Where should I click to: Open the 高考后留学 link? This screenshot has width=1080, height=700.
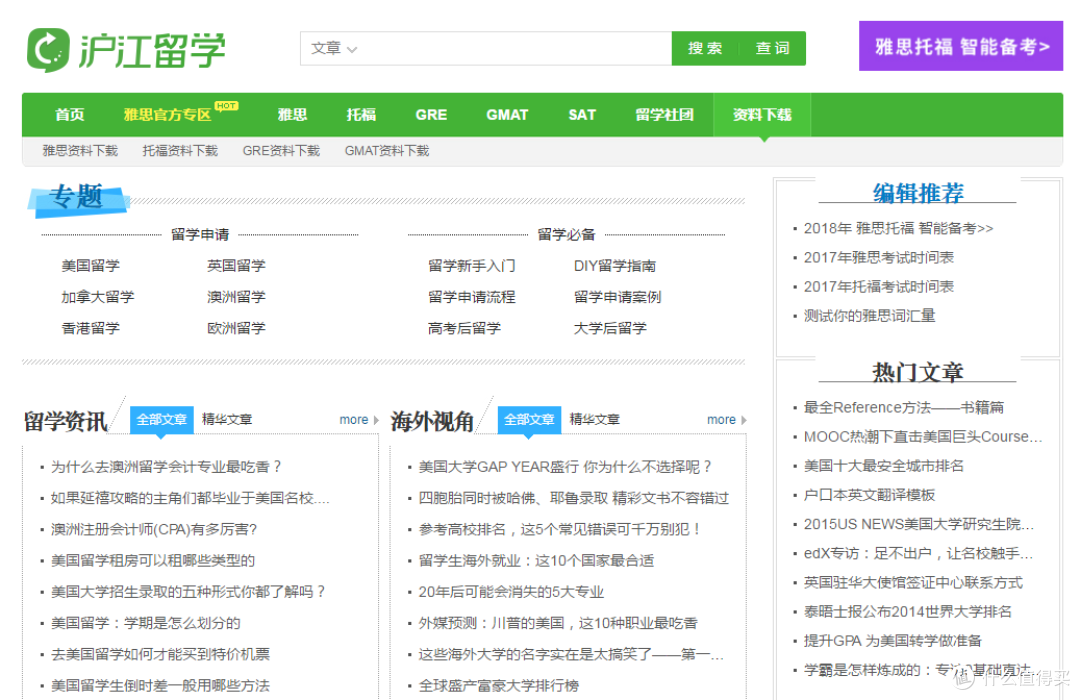point(464,328)
